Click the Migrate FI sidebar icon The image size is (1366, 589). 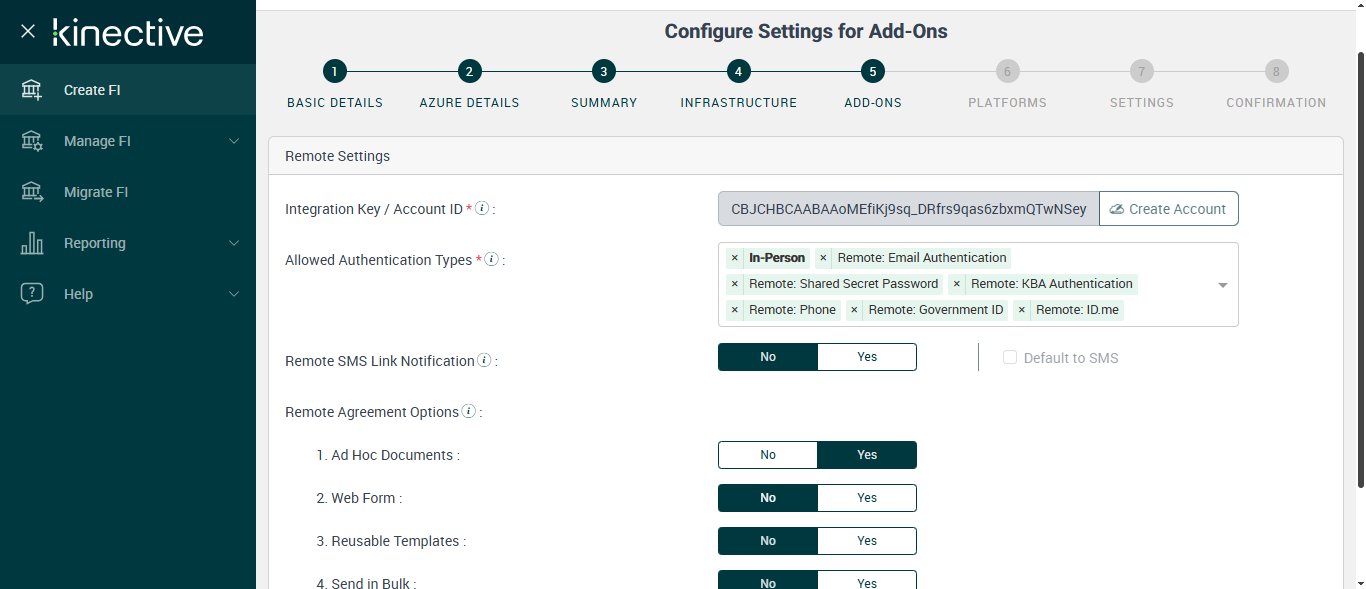point(32,192)
